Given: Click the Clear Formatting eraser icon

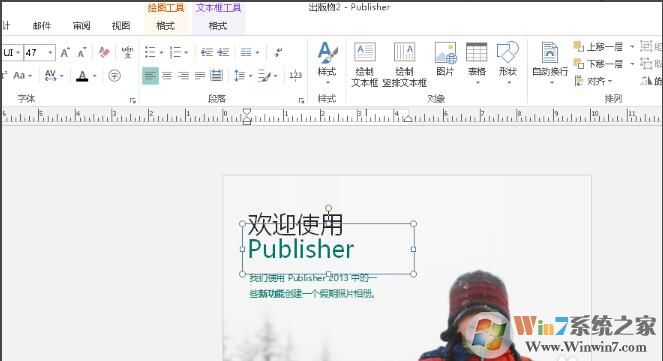Looking at the screenshot, I should pyautogui.click(x=104, y=52).
